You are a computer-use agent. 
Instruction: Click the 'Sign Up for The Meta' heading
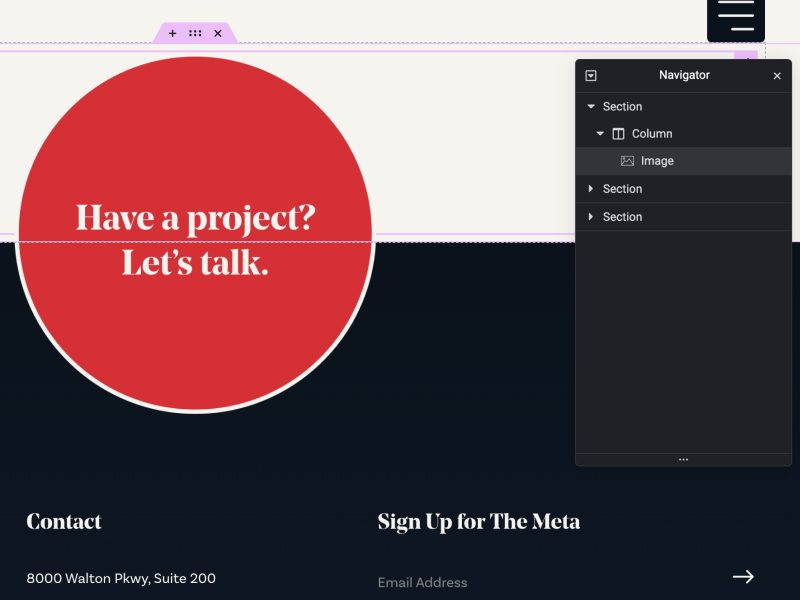(x=479, y=522)
